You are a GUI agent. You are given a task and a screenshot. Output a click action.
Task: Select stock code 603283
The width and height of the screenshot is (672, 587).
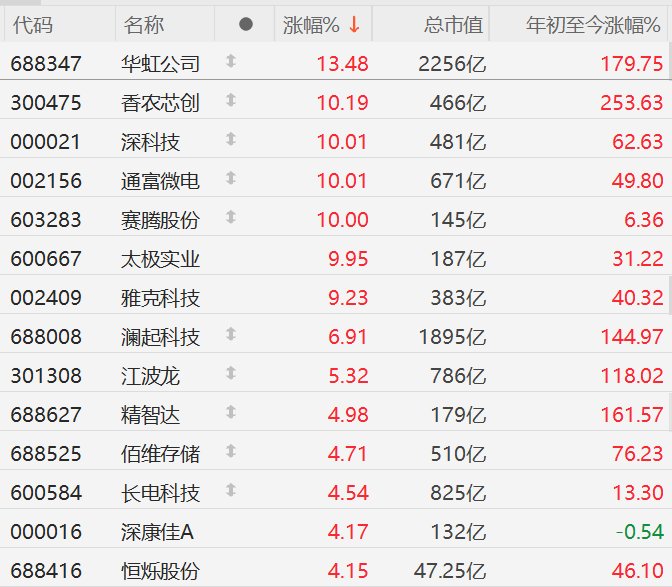46,220
